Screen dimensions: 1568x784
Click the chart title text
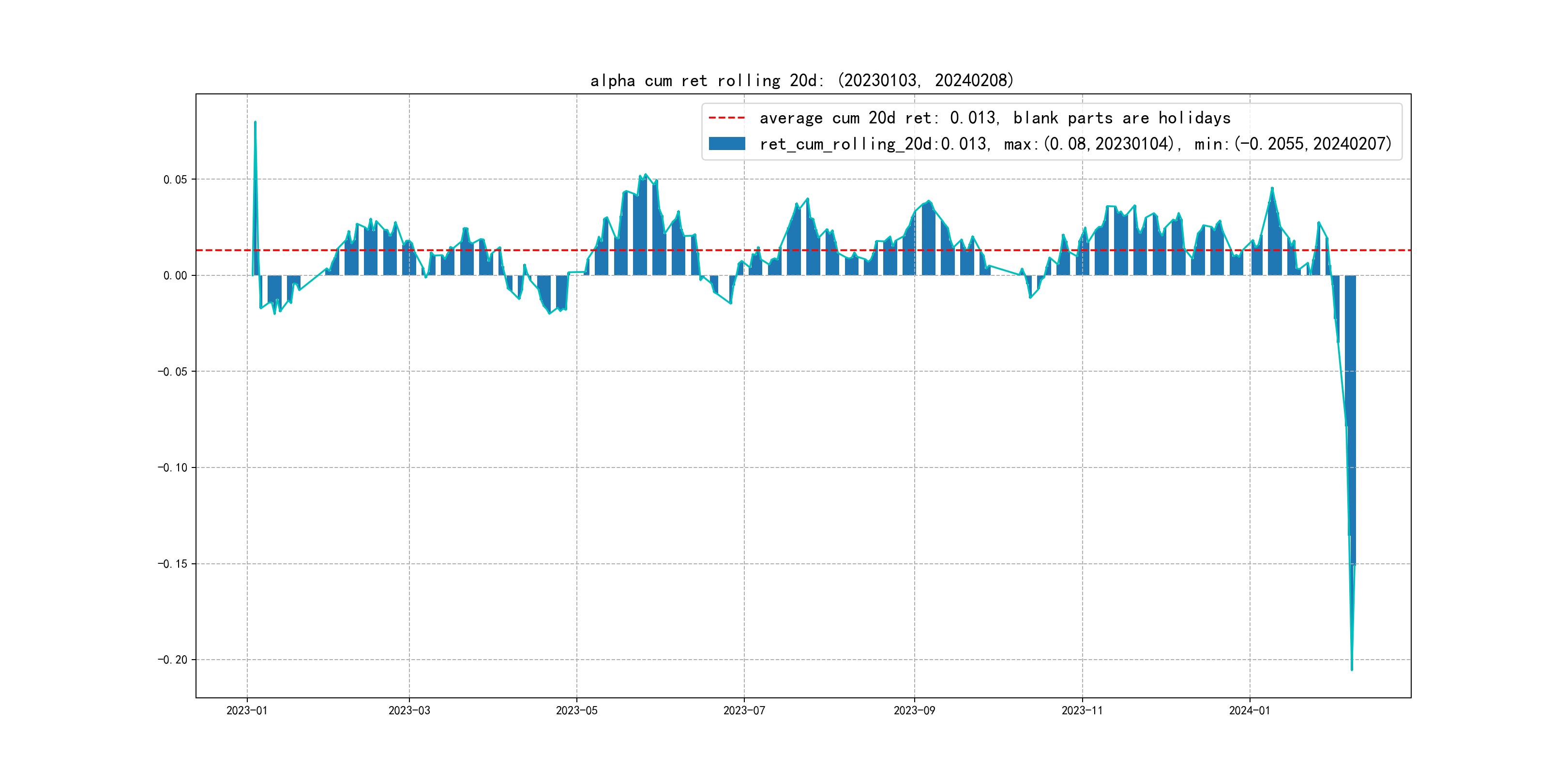click(x=801, y=80)
